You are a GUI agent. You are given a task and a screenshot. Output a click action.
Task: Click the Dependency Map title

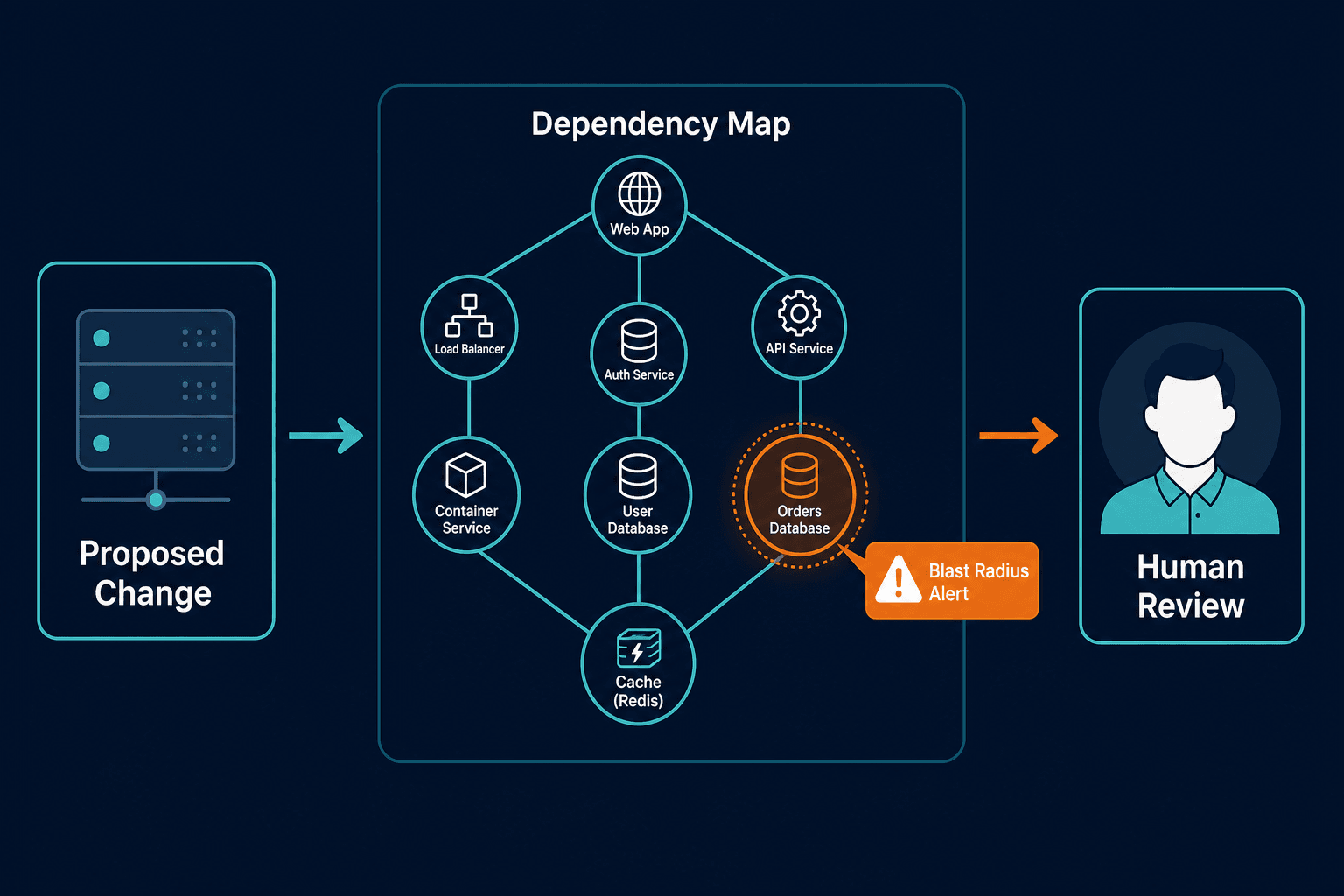point(661,123)
